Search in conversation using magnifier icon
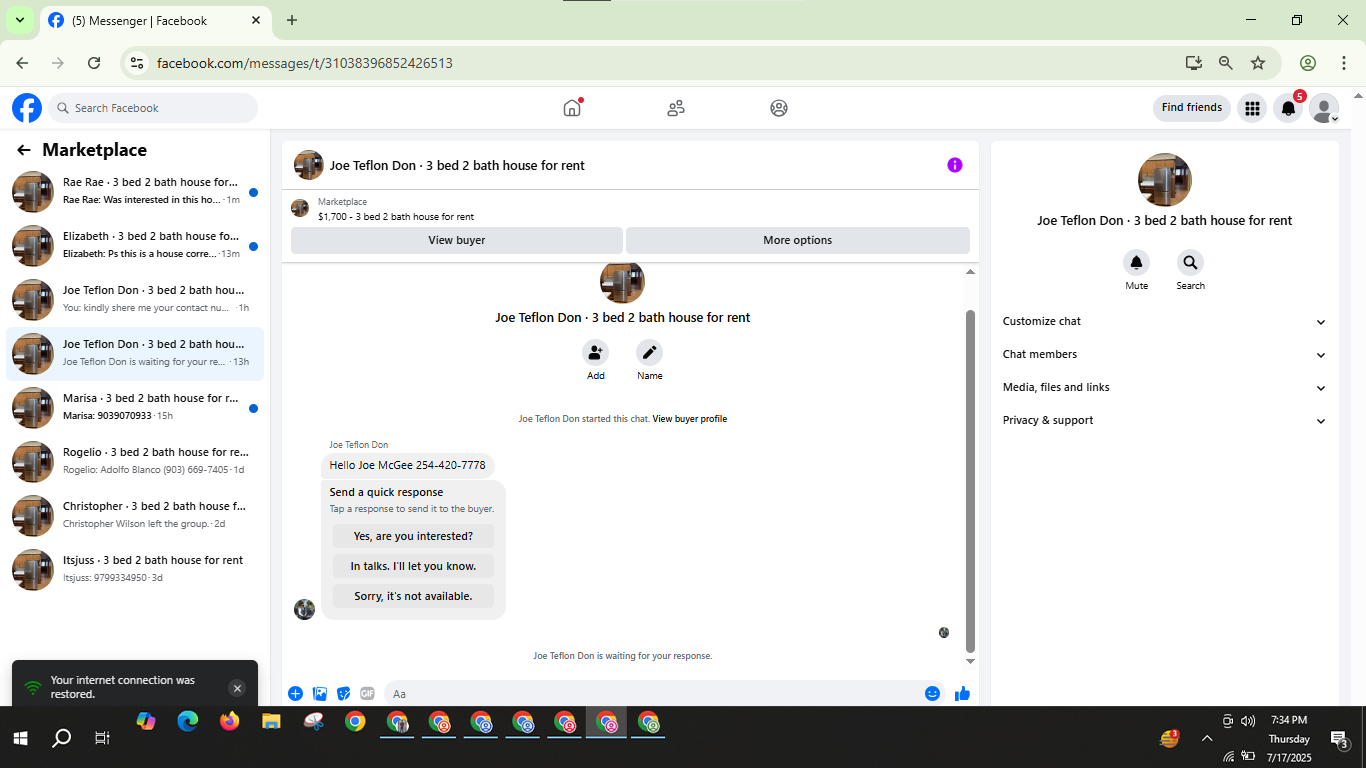The width and height of the screenshot is (1366, 768). [1190, 263]
